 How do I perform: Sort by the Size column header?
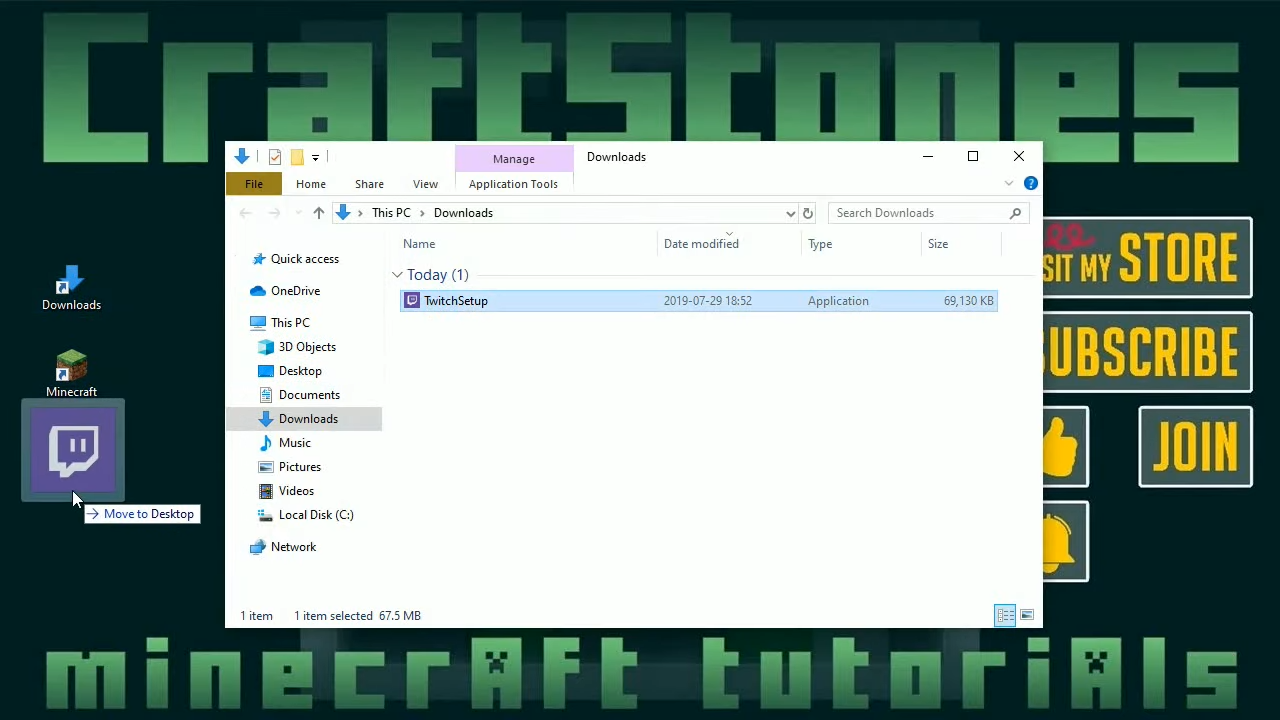click(961, 244)
